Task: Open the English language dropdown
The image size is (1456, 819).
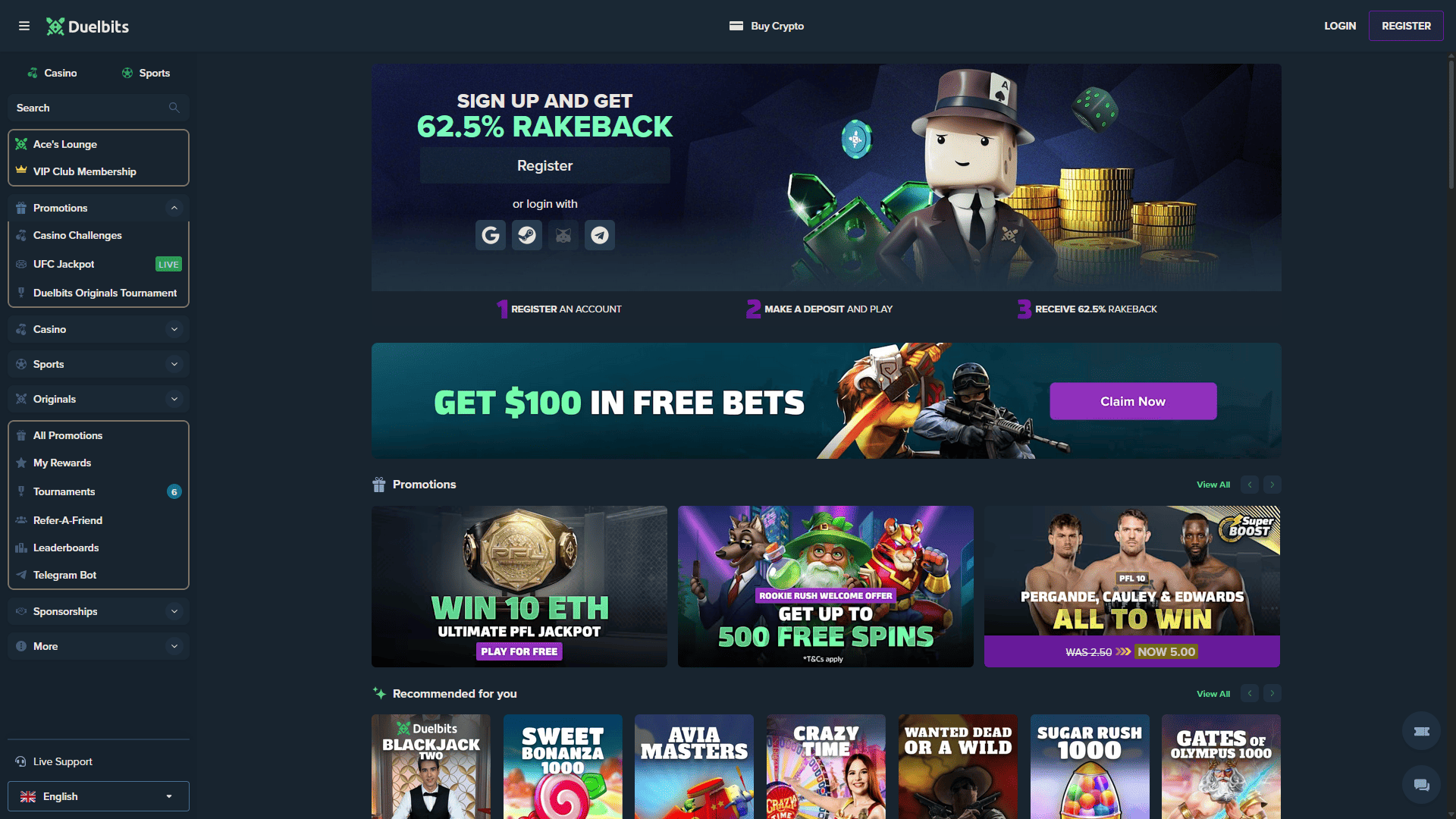Action: coord(99,796)
